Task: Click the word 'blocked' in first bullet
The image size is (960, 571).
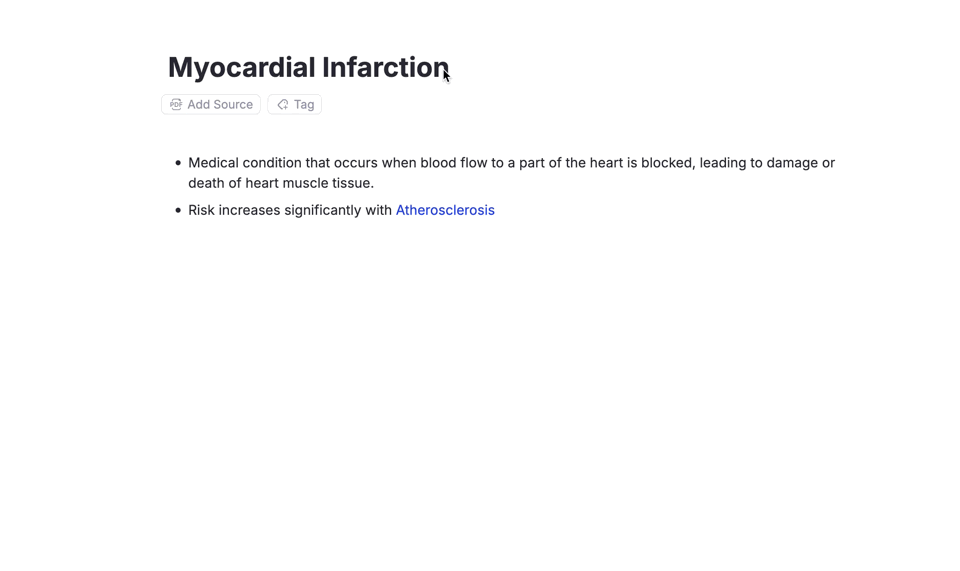Action: pyautogui.click(x=667, y=163)
